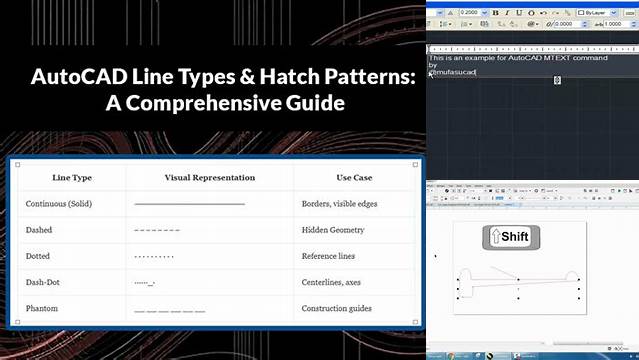Click tracking value 1.0000 field
Viewport: 639px width, 360px height.
(614, 24)
